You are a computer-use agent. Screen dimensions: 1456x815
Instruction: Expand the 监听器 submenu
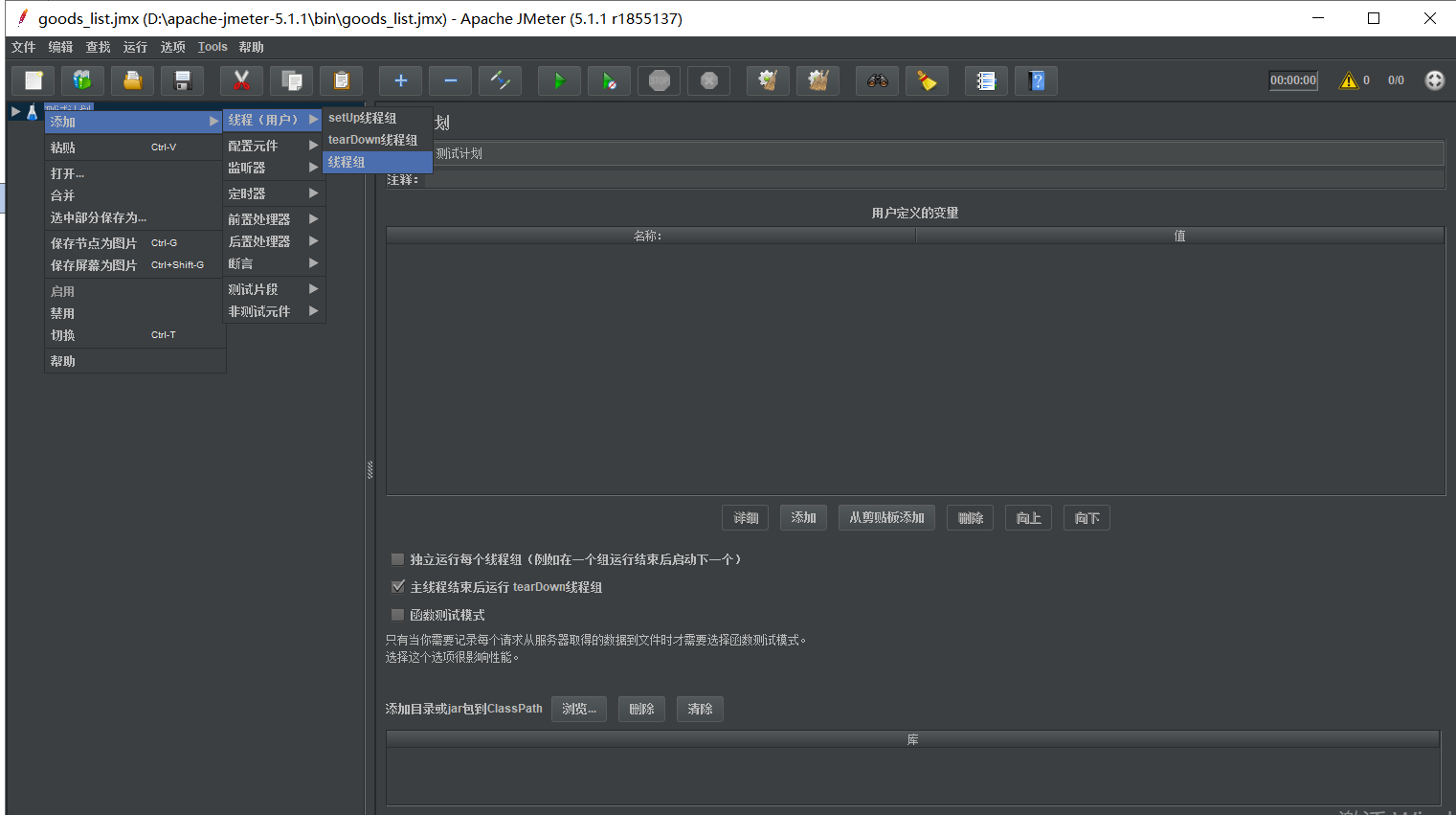coord(273,168)
